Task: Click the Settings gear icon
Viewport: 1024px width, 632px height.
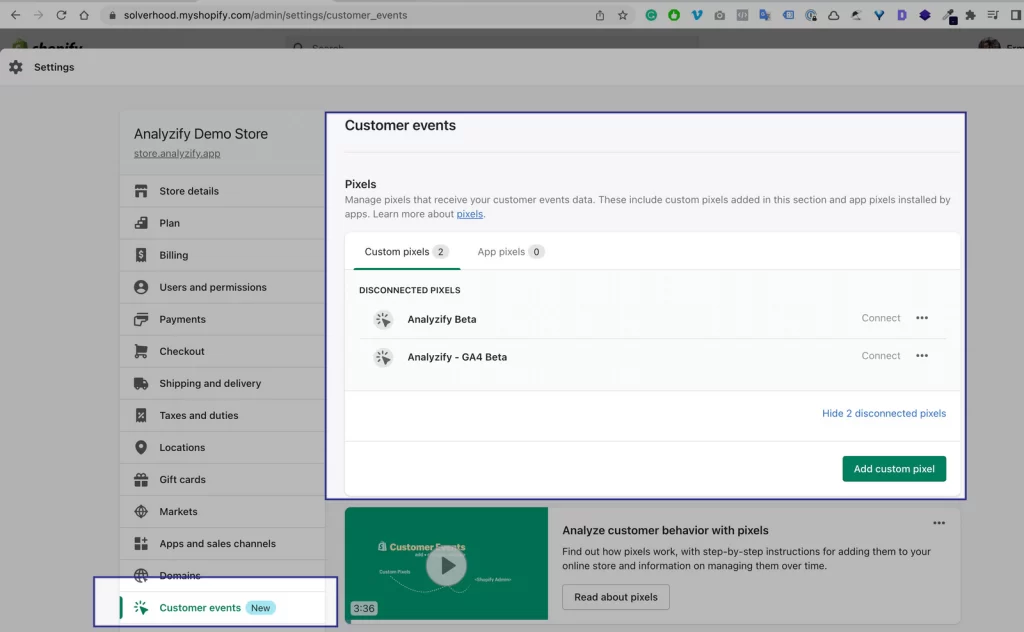Action: (16, 67)
